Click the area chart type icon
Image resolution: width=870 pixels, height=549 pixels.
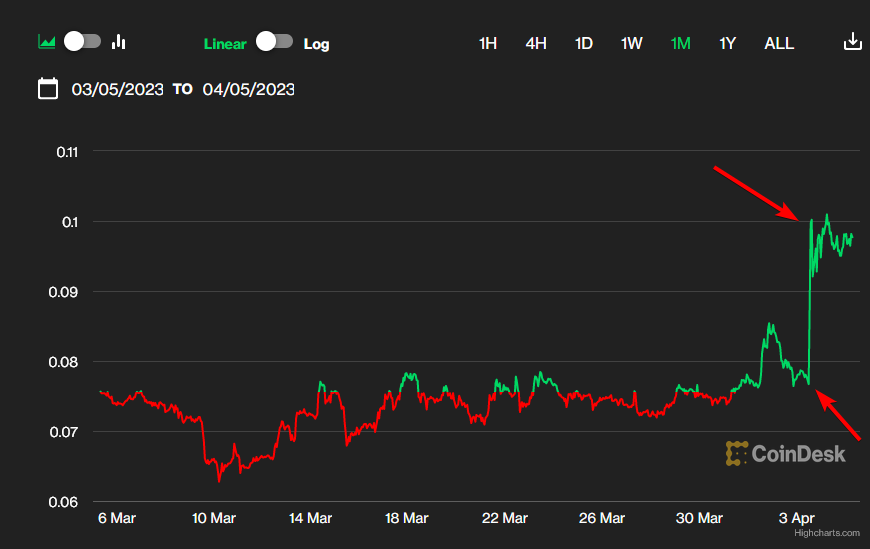coord(46,42)
